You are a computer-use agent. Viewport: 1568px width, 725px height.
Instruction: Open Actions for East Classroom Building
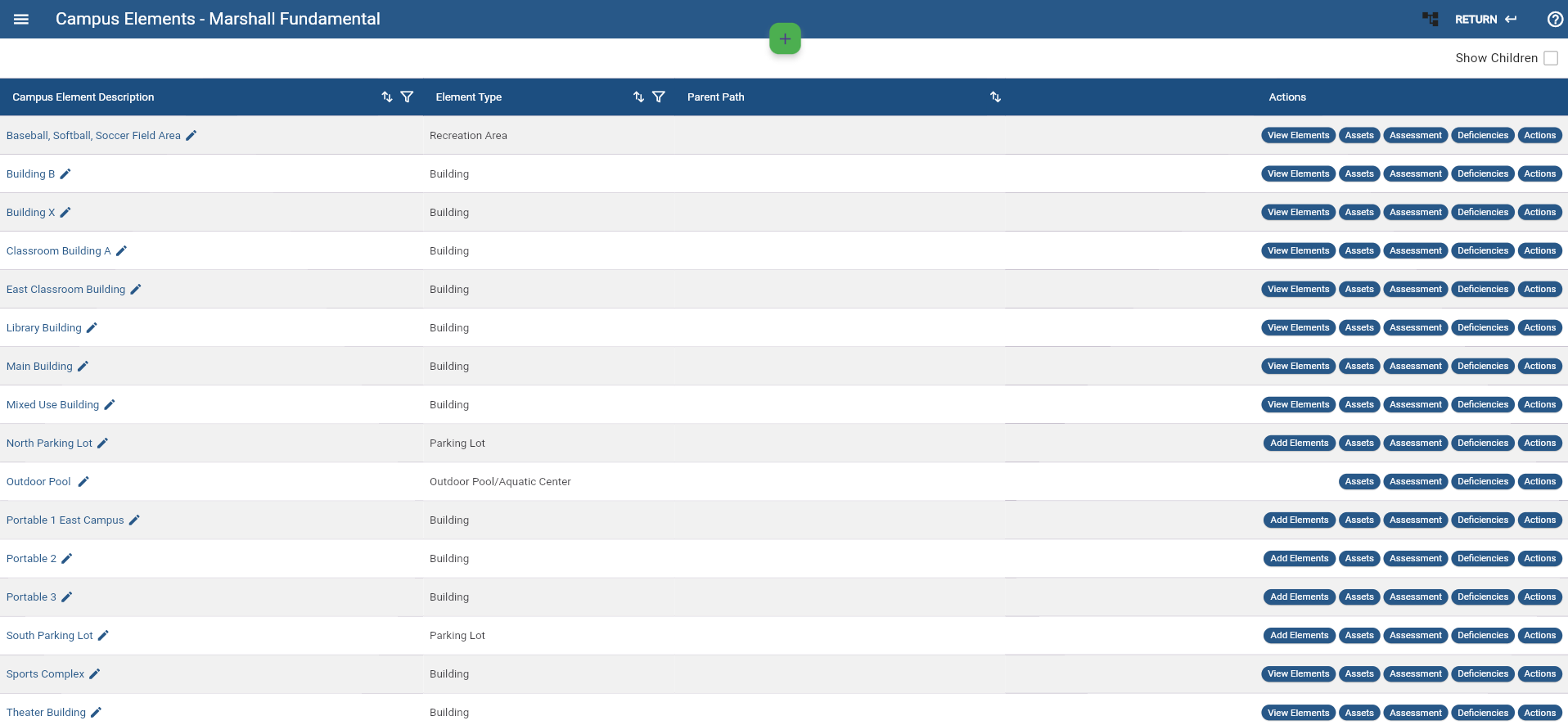[x=1539, y=289]
